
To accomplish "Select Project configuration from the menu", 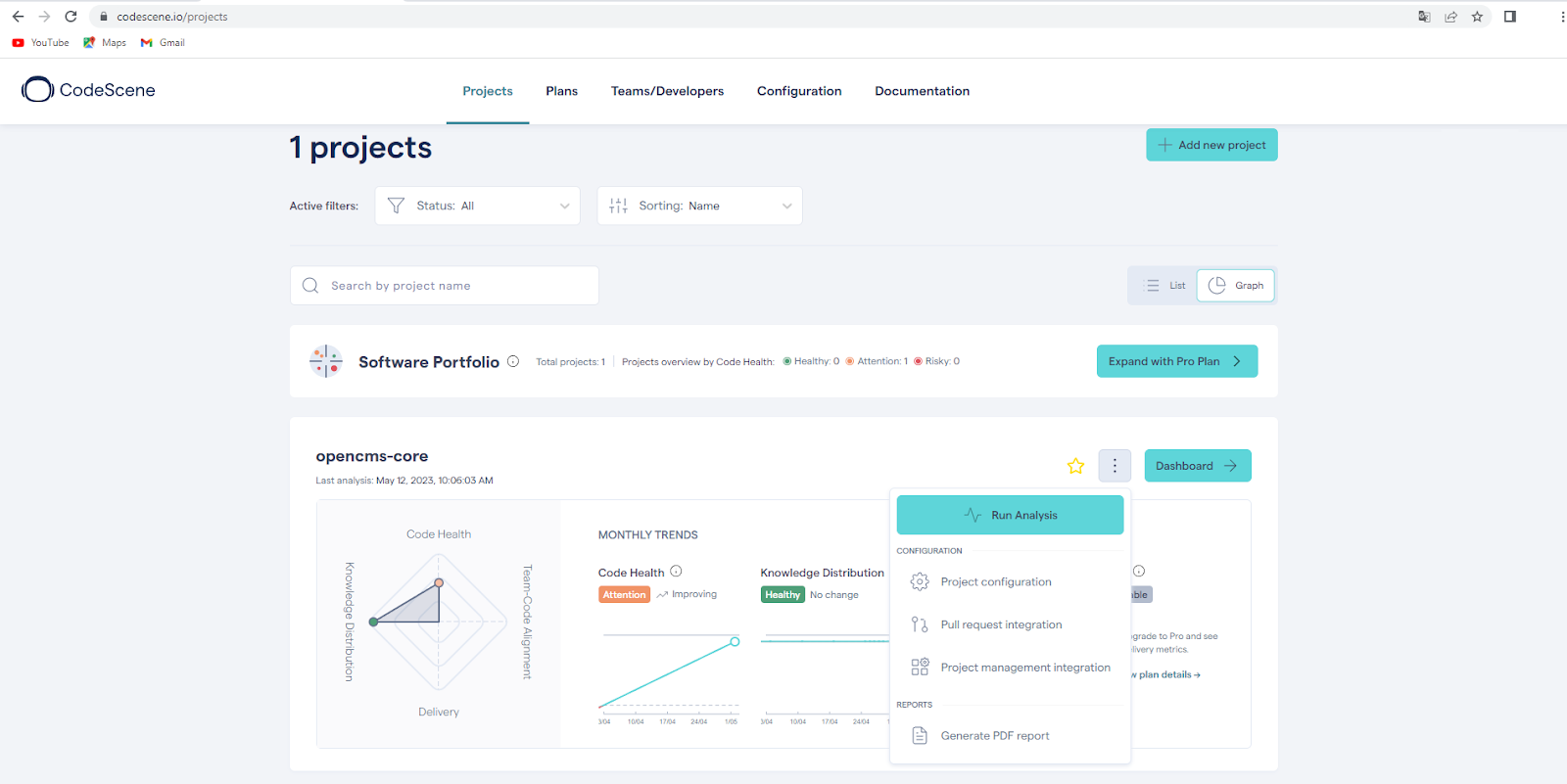I will [x=995, y=581].
